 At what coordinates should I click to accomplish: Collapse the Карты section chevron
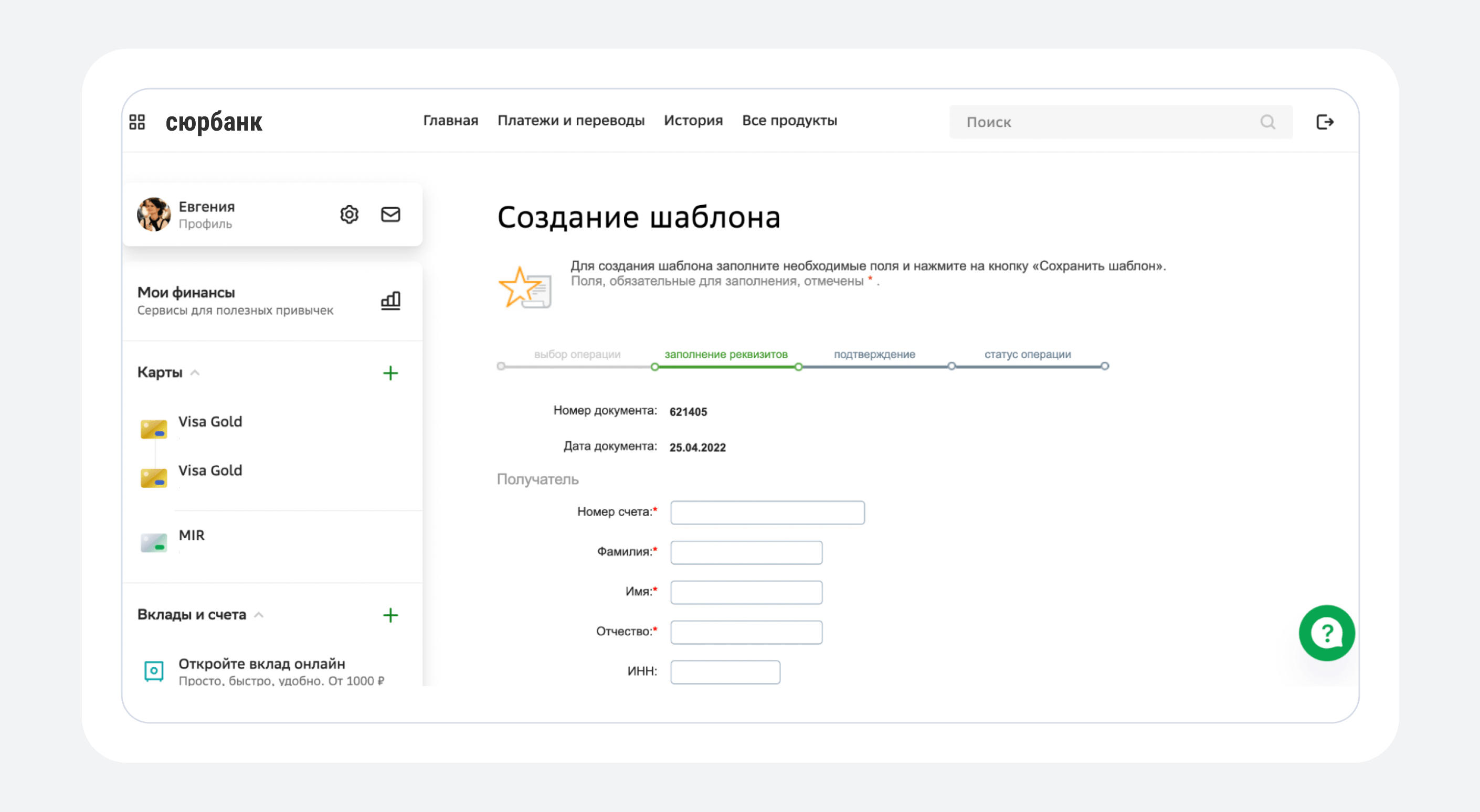[x=195, y=373]
